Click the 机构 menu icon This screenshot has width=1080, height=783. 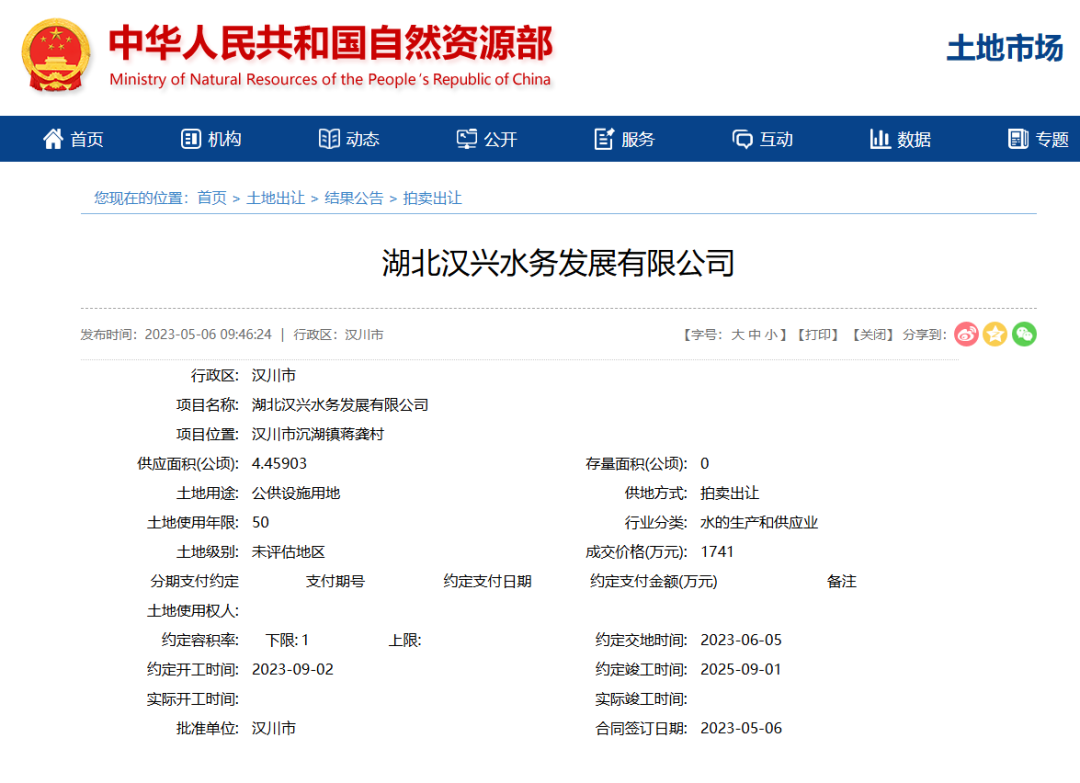point(191,139)
